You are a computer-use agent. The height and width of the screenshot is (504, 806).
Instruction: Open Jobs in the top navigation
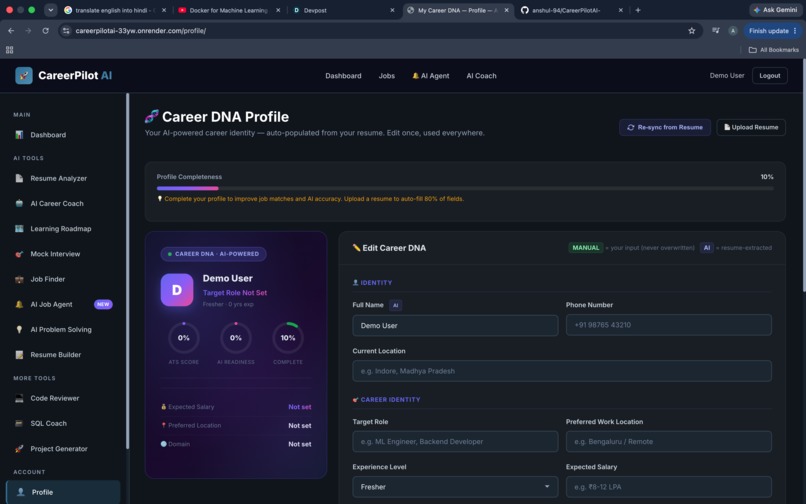click(387, 76)
